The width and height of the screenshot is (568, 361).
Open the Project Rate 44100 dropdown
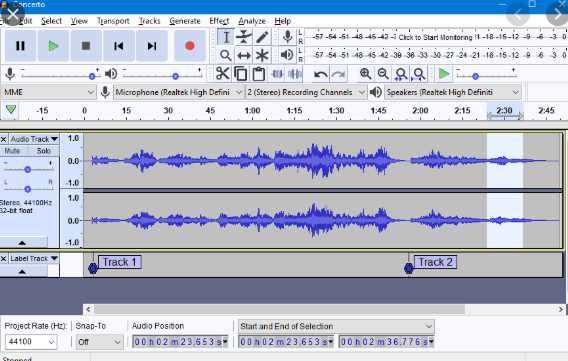click(31, 341)
